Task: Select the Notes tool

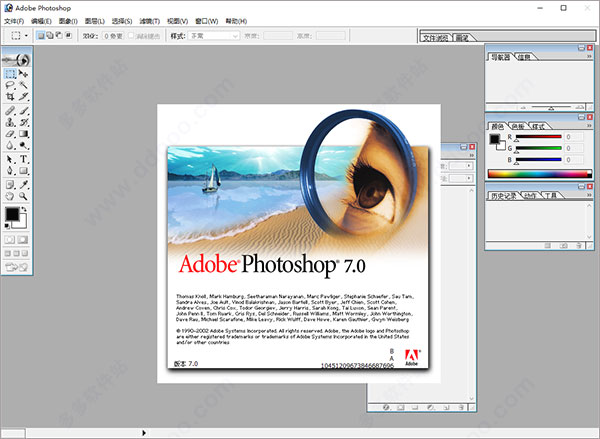Action: coord(10,184)
